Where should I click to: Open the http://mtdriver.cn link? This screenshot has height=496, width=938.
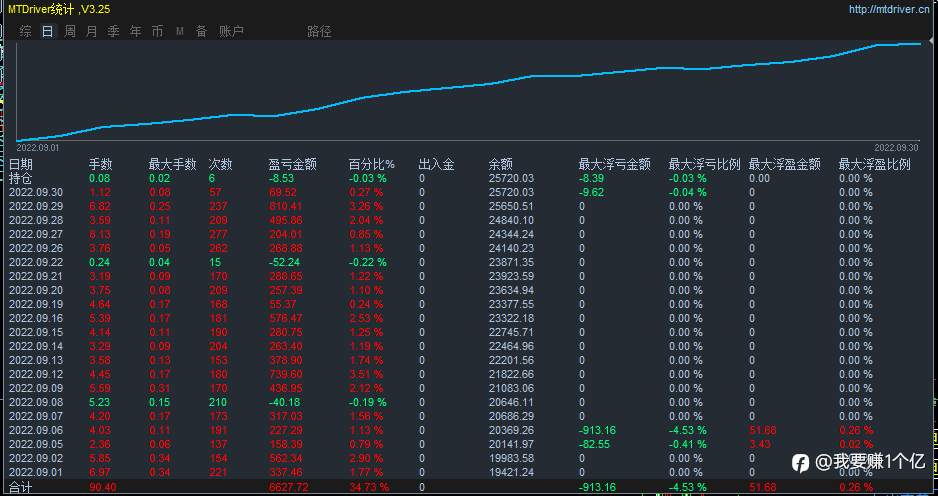[890, 9]
